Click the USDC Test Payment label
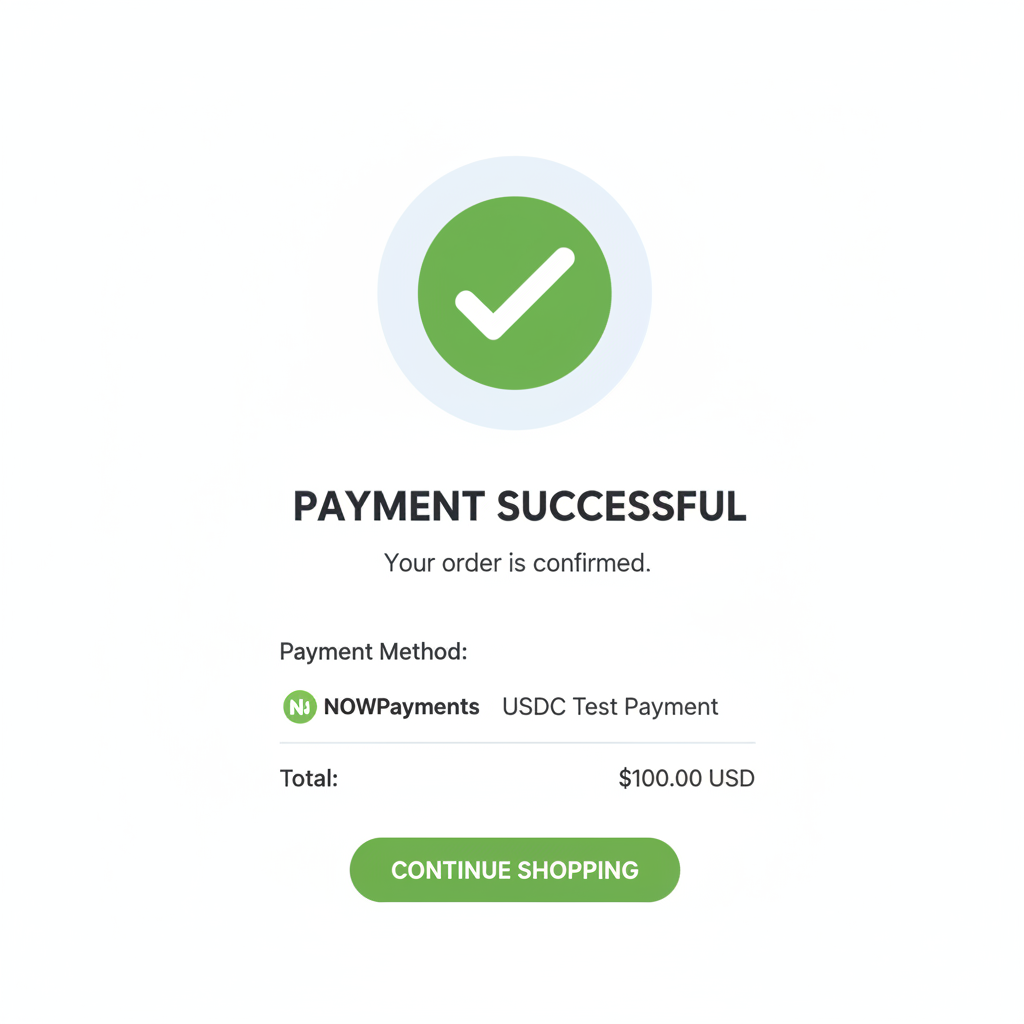The height and width of the screenshot is (1024, 1024). pyautogui.click(x=610, y=707)
